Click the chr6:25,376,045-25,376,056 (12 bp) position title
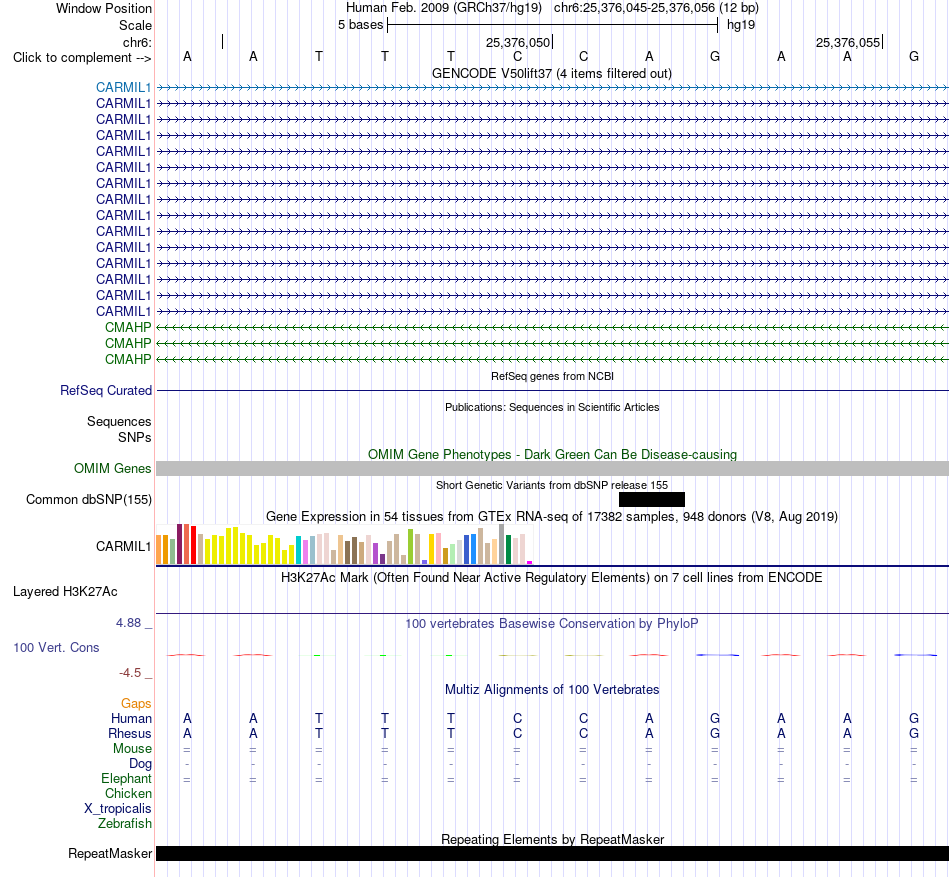The height and width of the screenshot is (877, 950). click(656, 8)
